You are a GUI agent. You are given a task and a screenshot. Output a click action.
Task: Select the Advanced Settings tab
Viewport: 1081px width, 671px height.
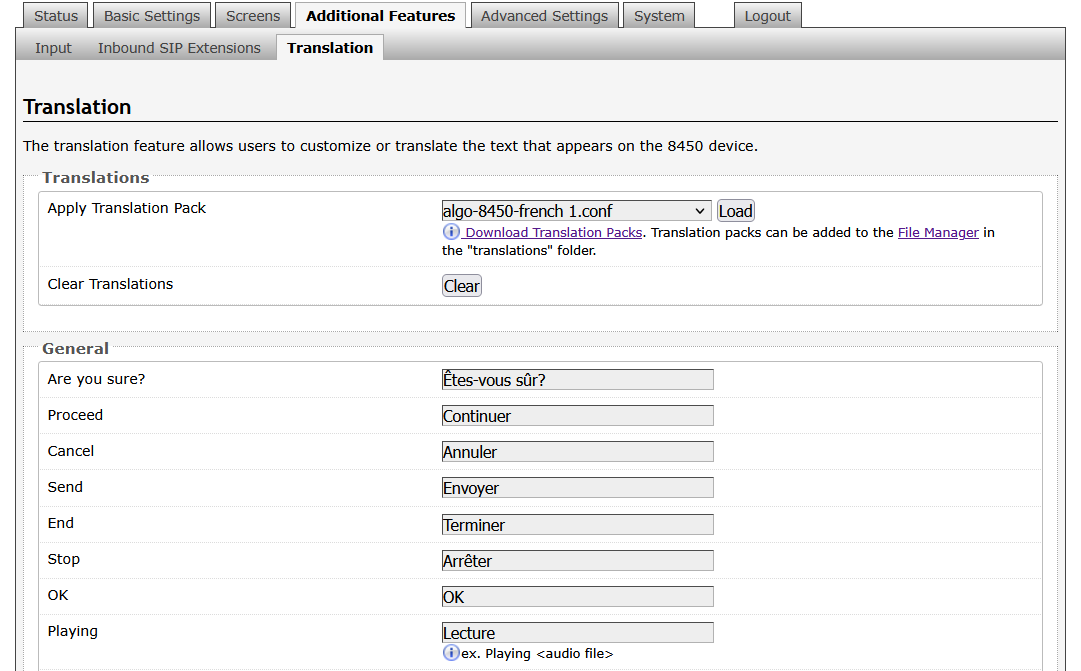(544, 16)
